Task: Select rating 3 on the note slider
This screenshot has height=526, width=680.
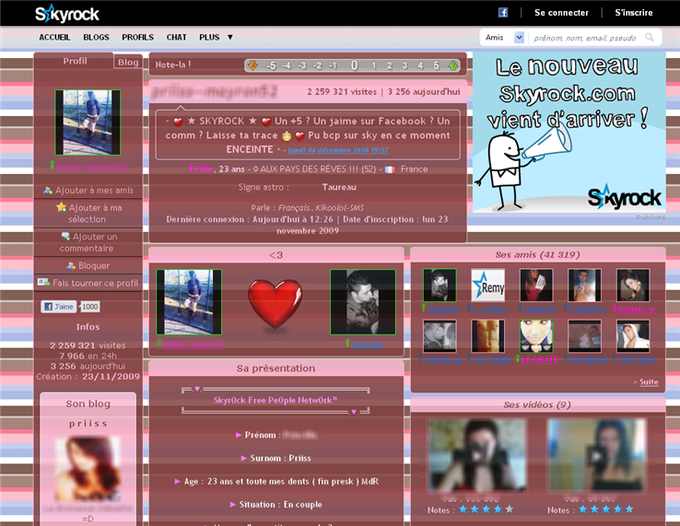Action: click(x=405, y=65)
